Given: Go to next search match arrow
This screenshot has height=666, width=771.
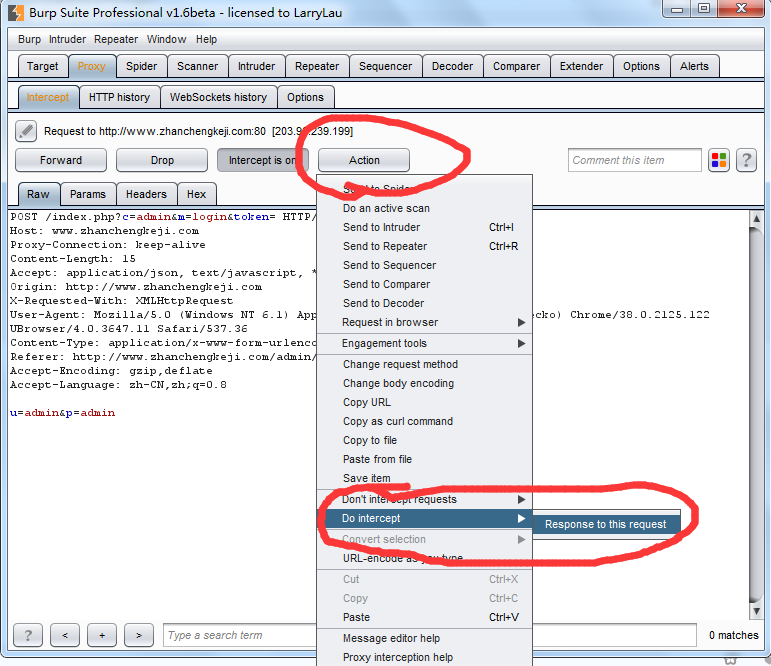Looking at the screenshot, I should pos(139,635).
